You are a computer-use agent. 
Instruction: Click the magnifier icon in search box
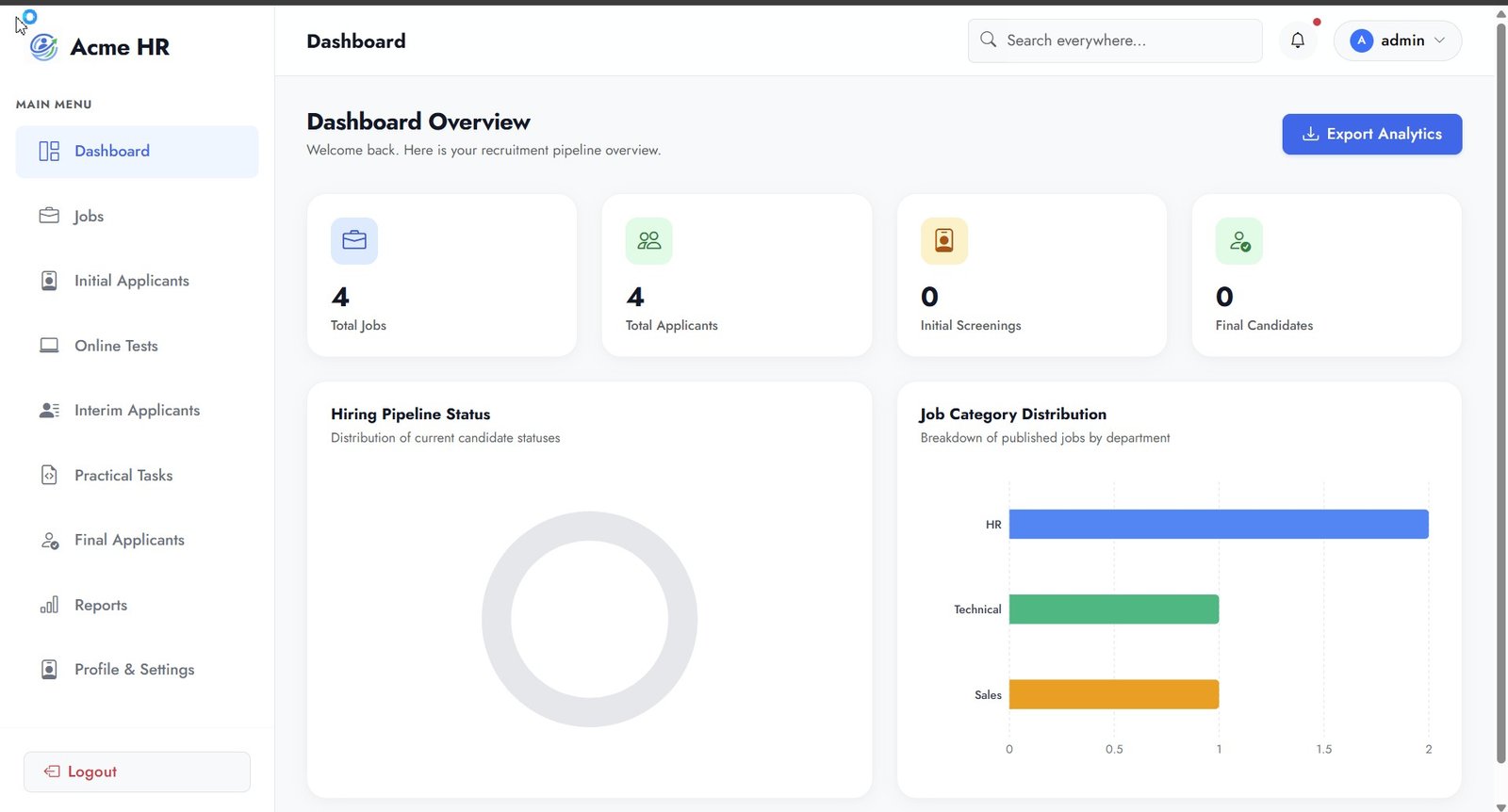pyautogui.click(x=988, y=40)
